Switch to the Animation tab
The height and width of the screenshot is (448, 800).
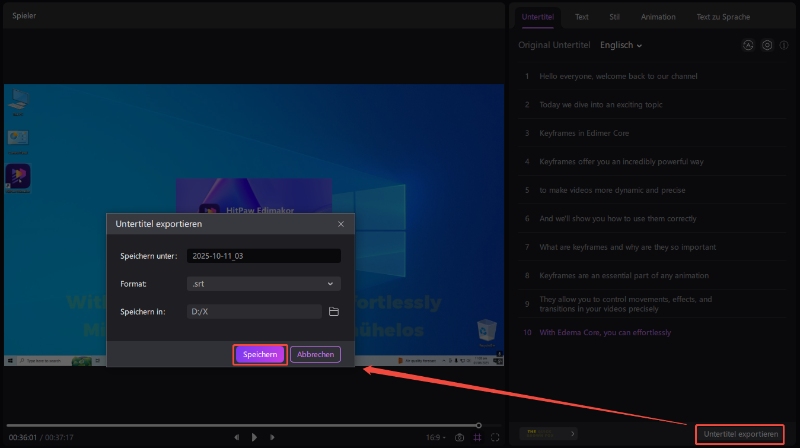click(x=657, y=17)
